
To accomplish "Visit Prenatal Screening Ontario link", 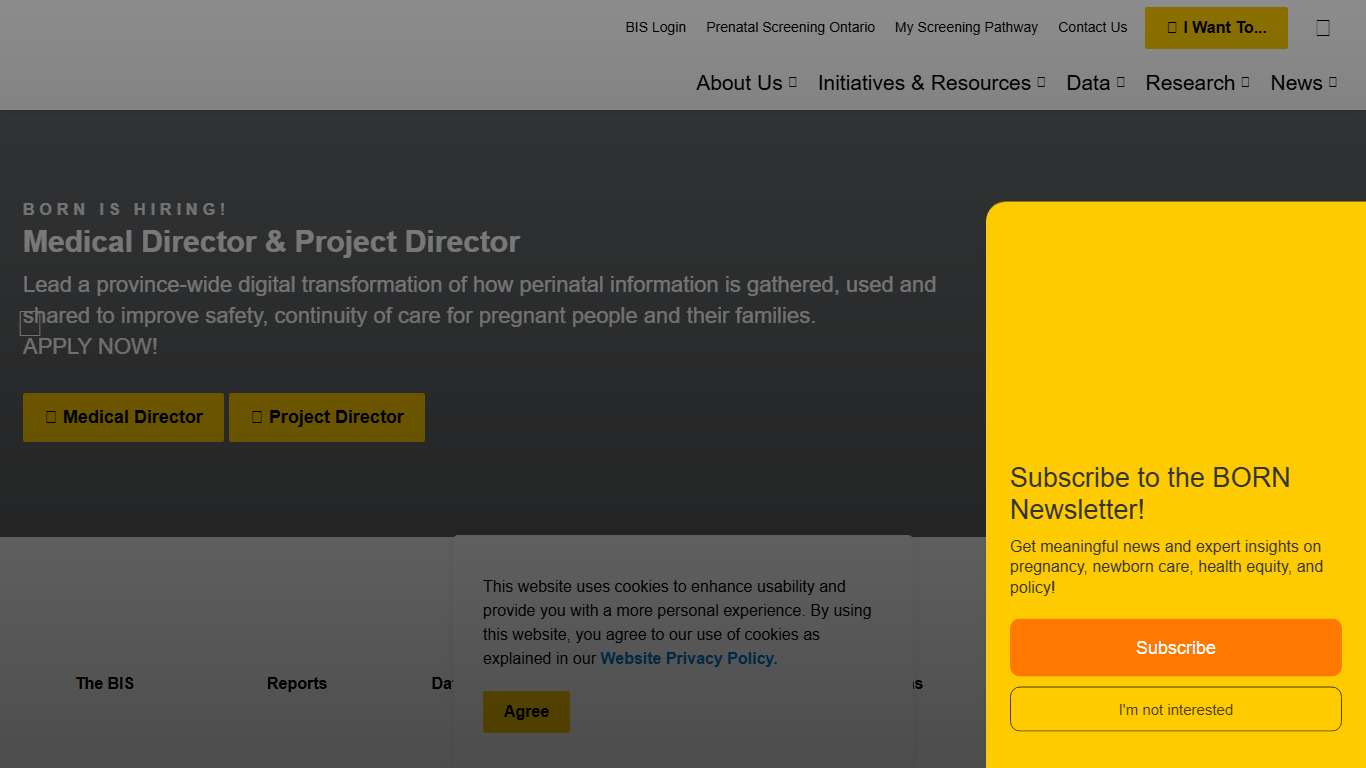I will (x=790, y=28).
